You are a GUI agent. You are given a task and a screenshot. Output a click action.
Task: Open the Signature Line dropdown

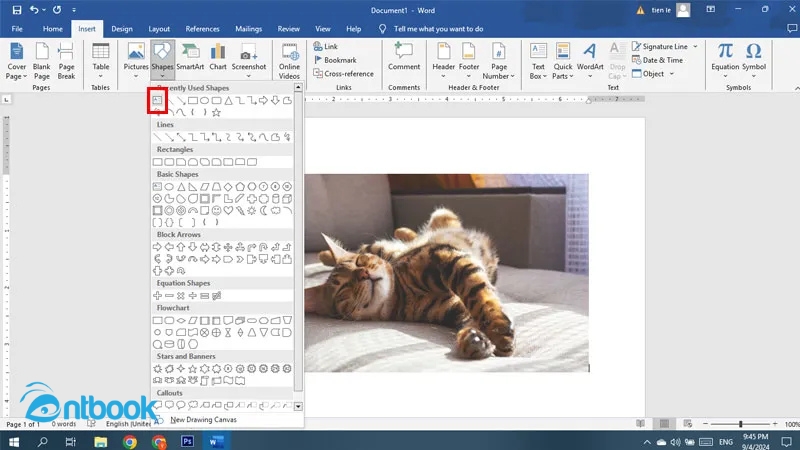696,46
